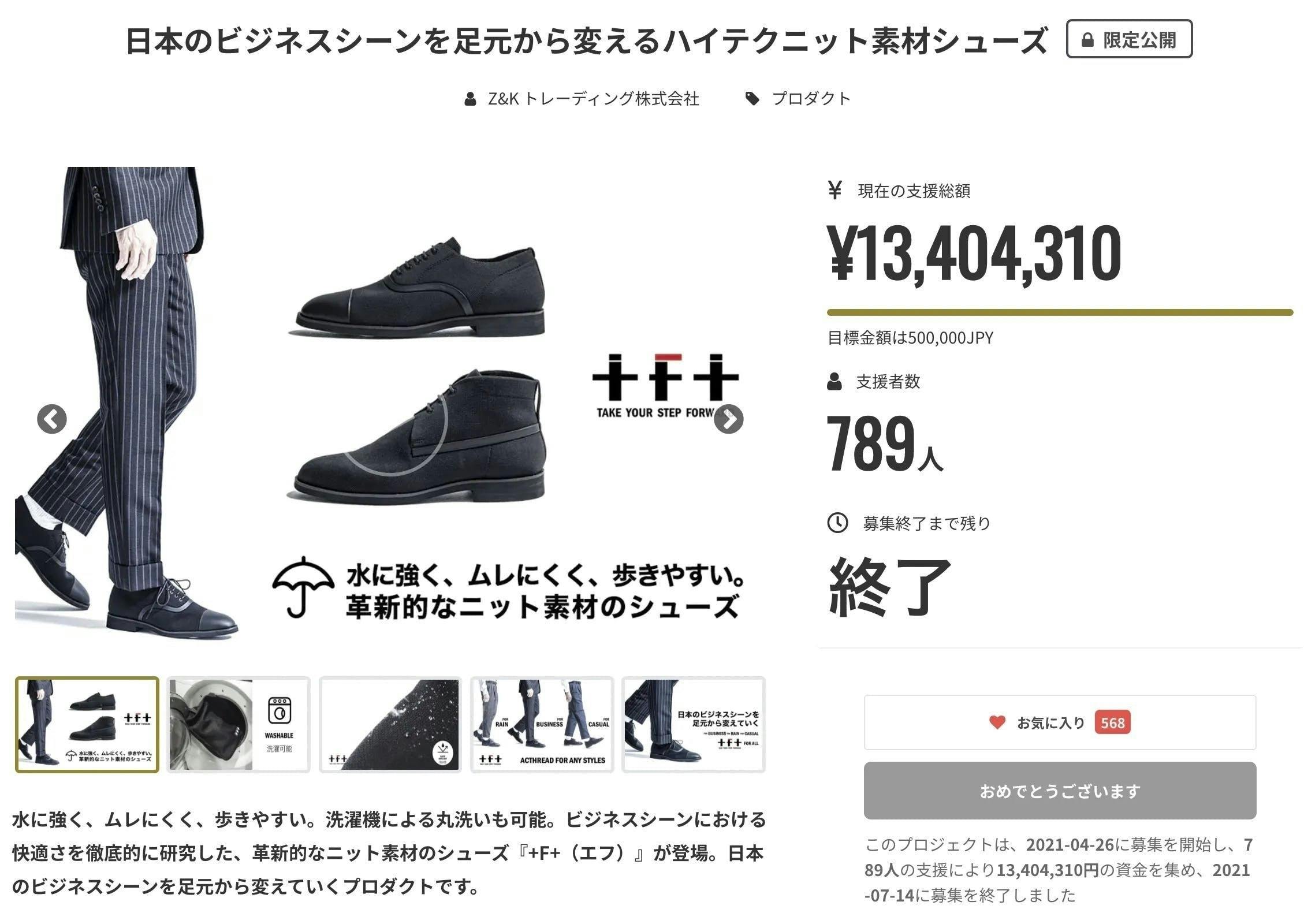Screen dimensions: 1304x924
Task: Select the WASHABLE washing machine thumbnail
Action: 239,724
